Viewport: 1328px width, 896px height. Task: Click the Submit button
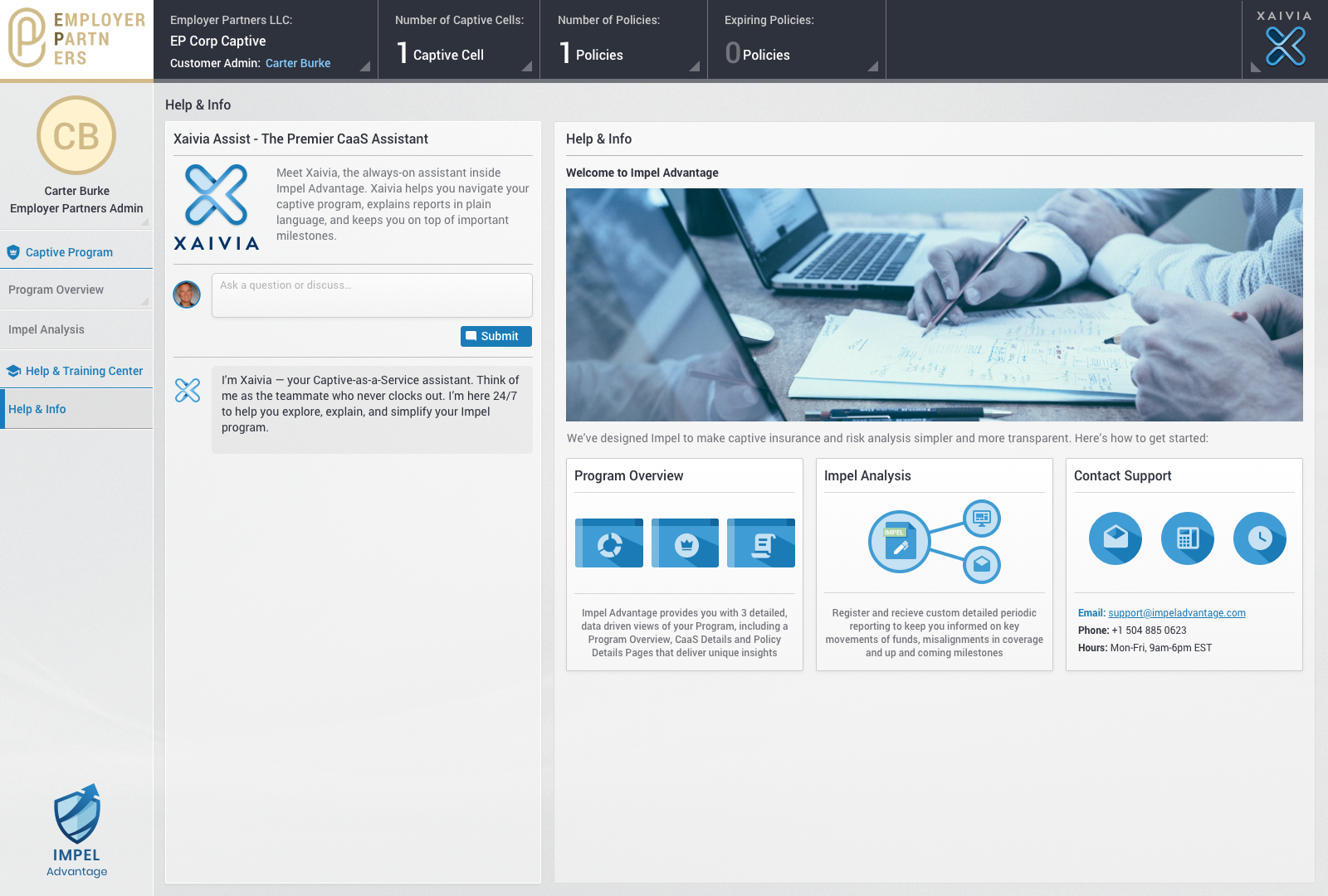[x=496, y=336]
